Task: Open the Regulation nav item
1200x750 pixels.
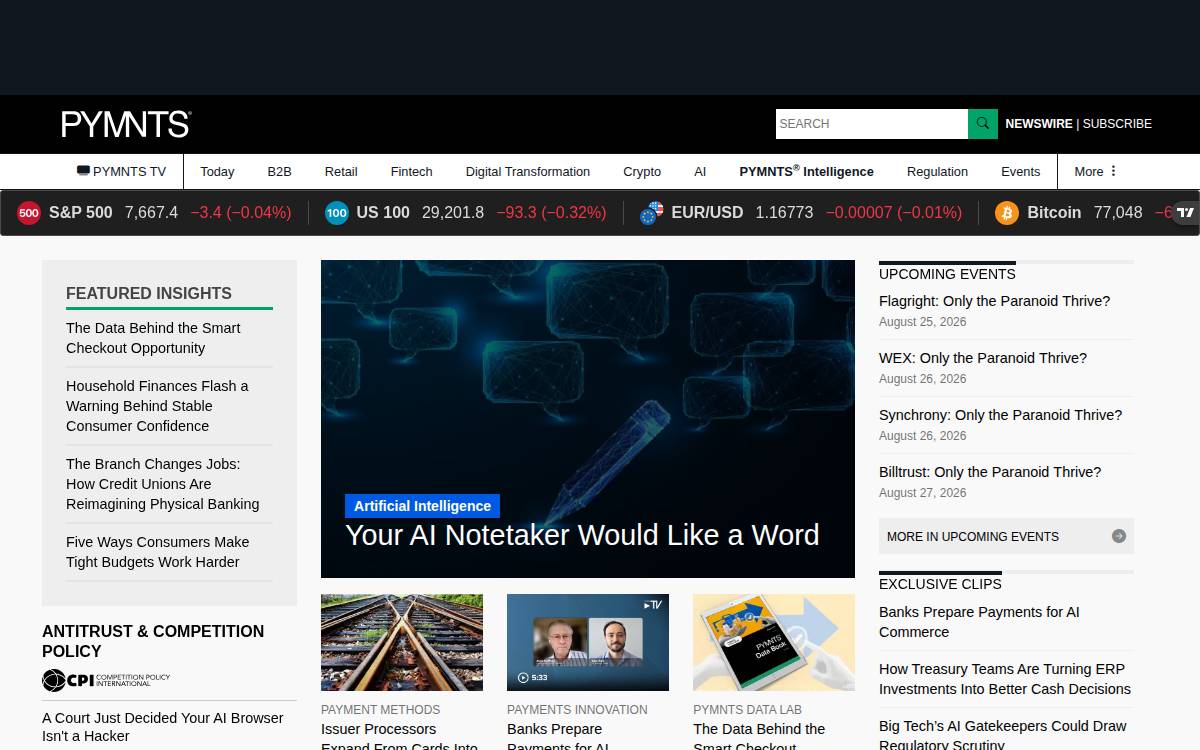Action: (x=937, y=171)
